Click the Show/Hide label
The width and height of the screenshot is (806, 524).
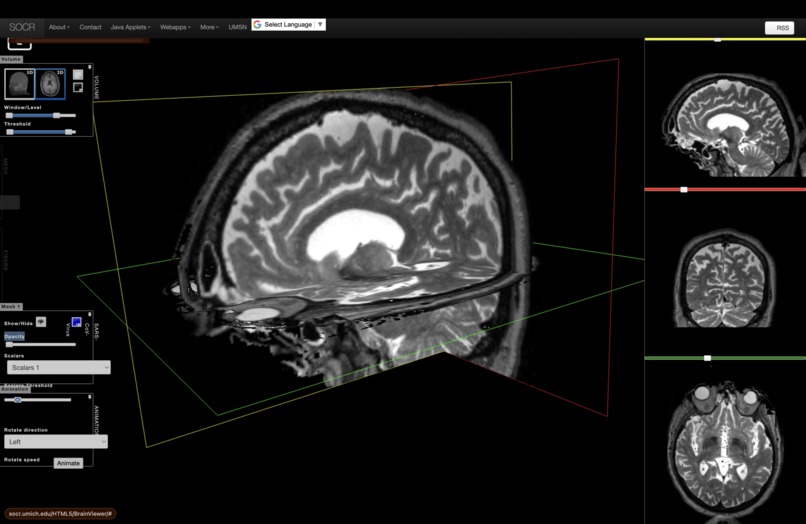(19, 323)
